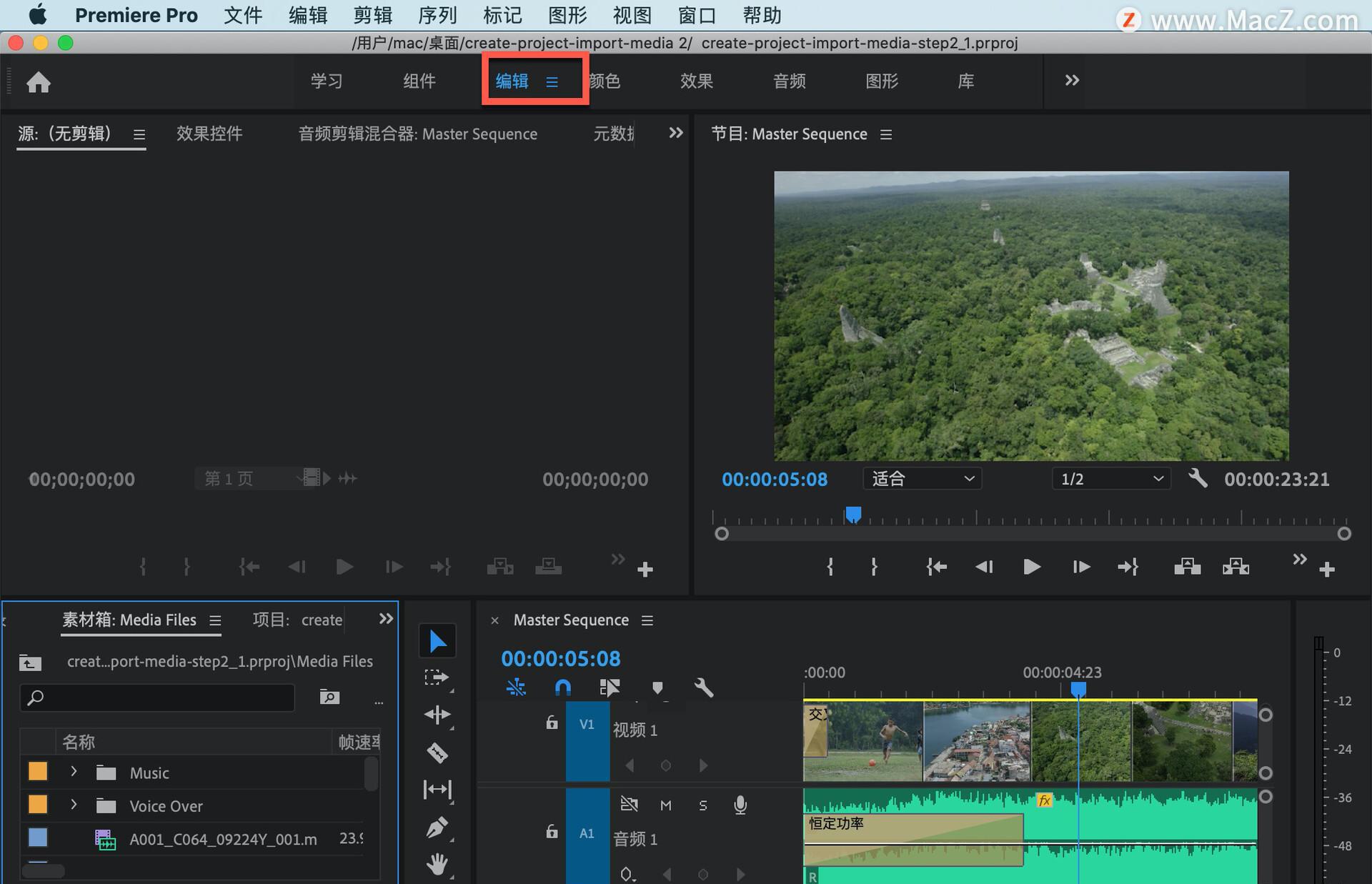Select the Razor tool
Viewport: 1372px width, 884px height.
(x=437, y=753)
